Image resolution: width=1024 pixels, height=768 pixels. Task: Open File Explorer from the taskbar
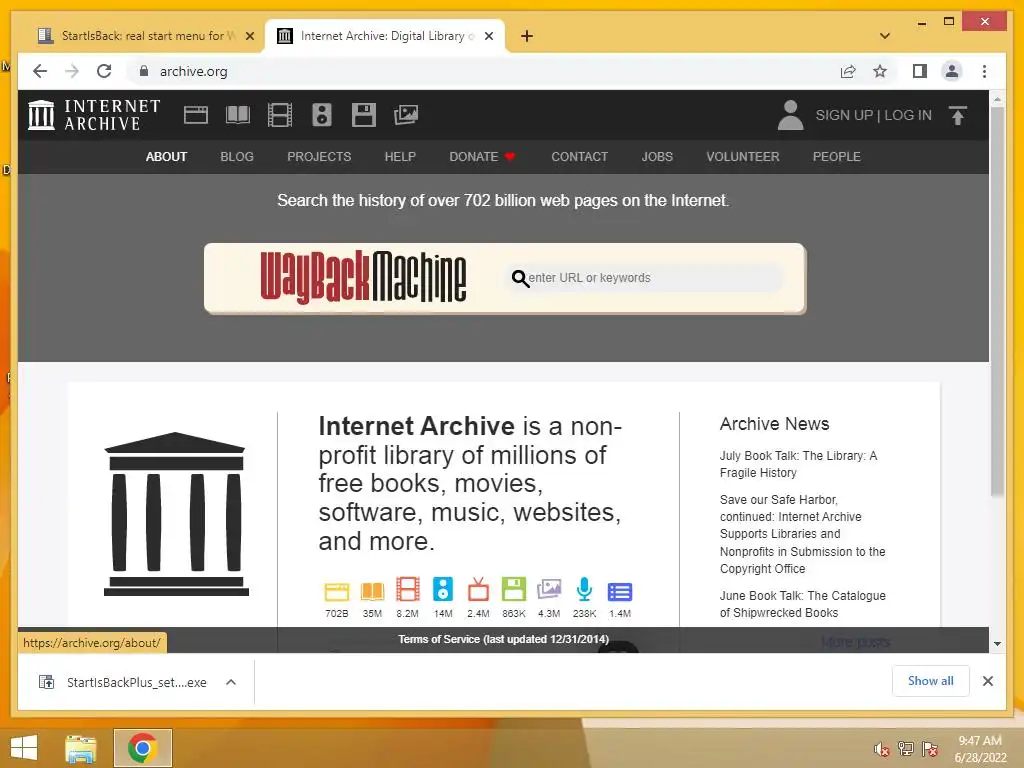81,748
